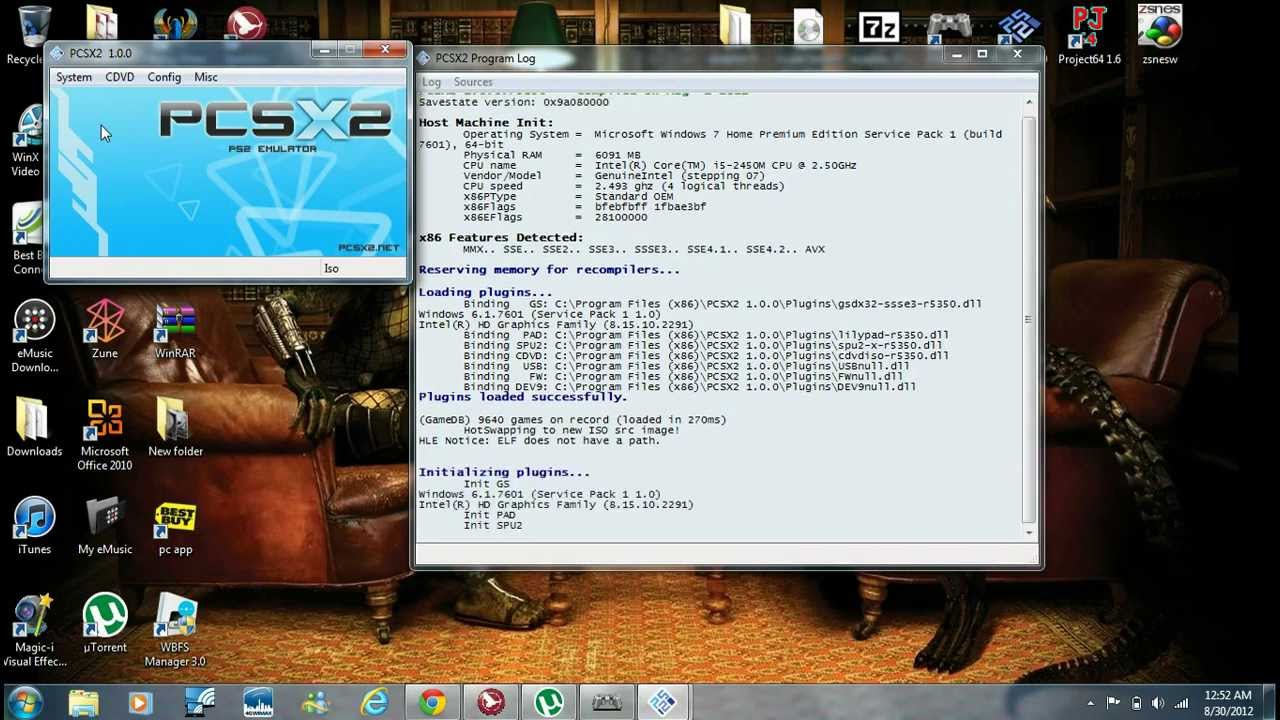Image resolution: width=1280 pixels, height=720 pixels.
Task: Click the Program Log vertical scrollbar thumb
Action: pyautogui.click(x=1029, y=318)
